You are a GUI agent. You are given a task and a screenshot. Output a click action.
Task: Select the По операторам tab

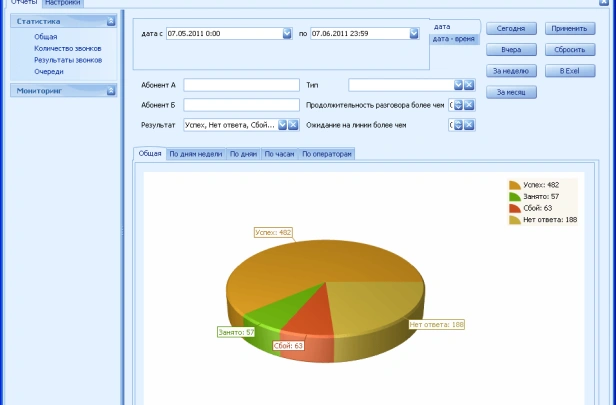[x=328, y=154]
